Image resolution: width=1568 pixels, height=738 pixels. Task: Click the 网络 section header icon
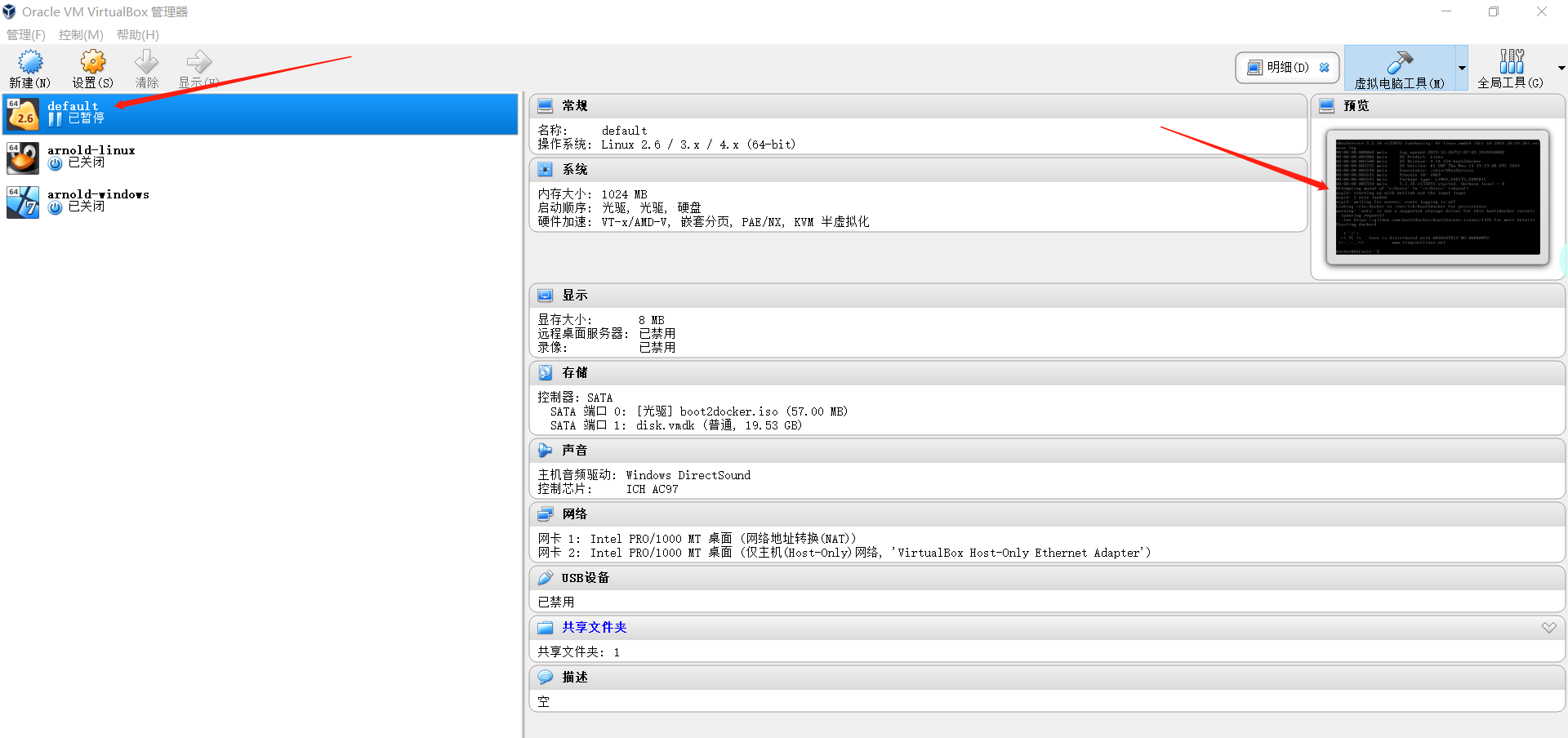coord(545,514)
